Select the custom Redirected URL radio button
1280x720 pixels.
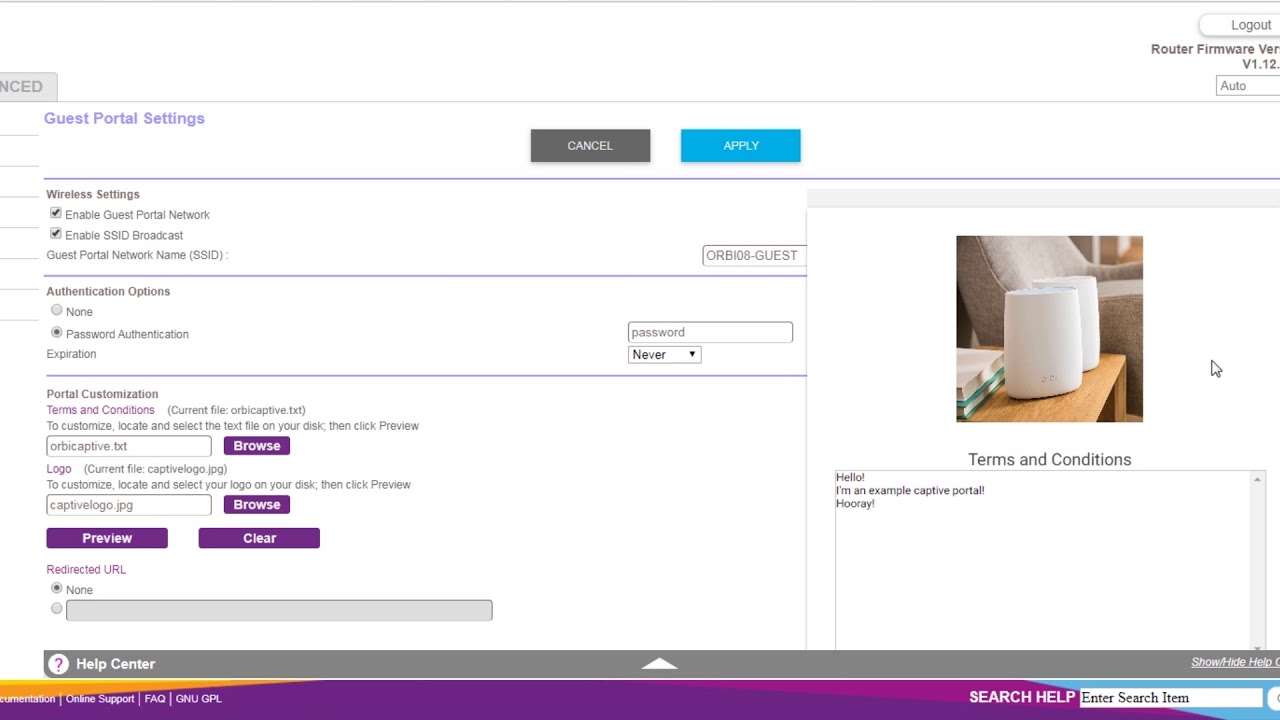tap(57, 609)
